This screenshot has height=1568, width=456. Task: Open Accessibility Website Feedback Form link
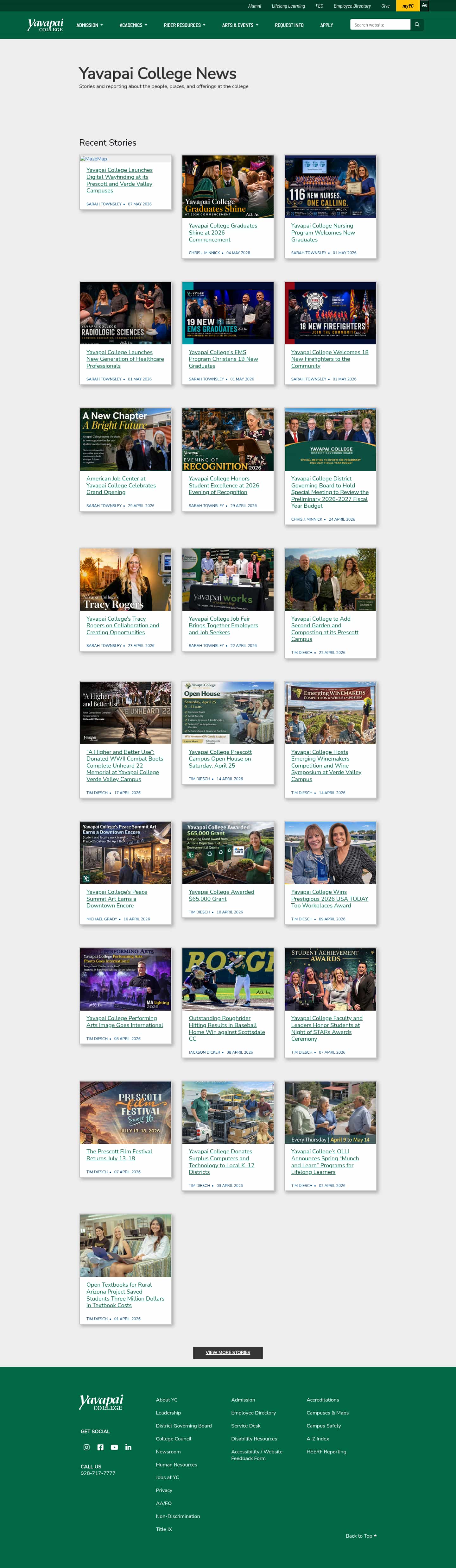tap(256, 1455)
